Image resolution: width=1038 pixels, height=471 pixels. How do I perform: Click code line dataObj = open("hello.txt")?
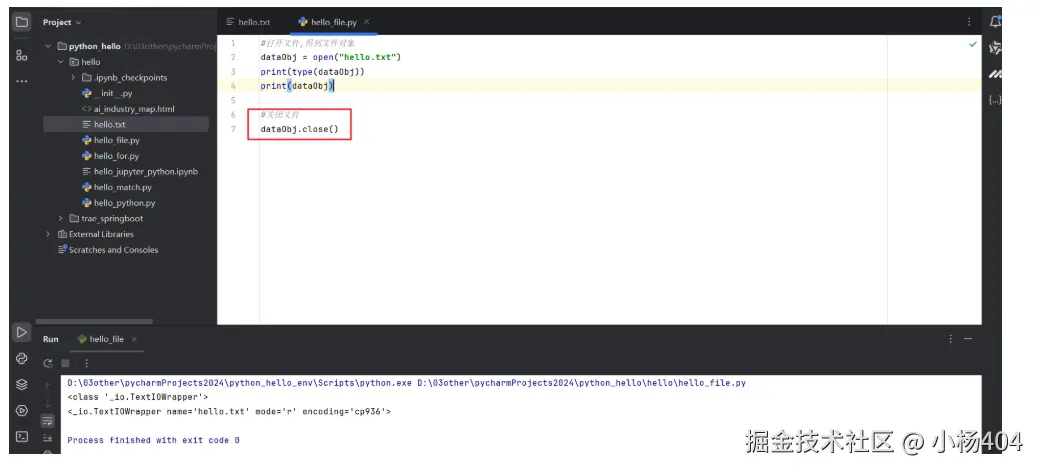click(x=331, y=57)
